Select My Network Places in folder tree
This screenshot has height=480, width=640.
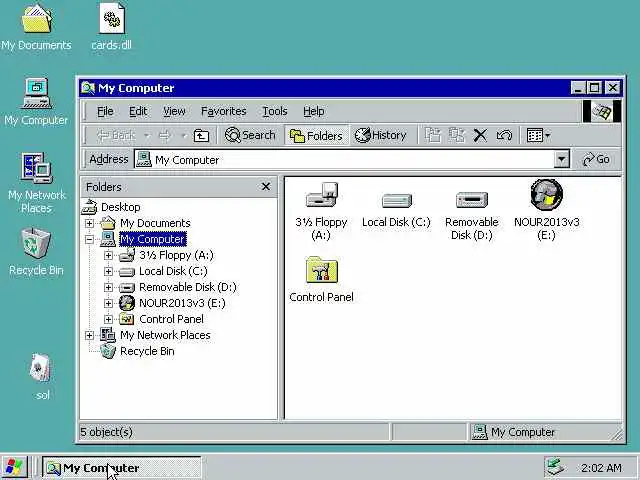(165, 336)
